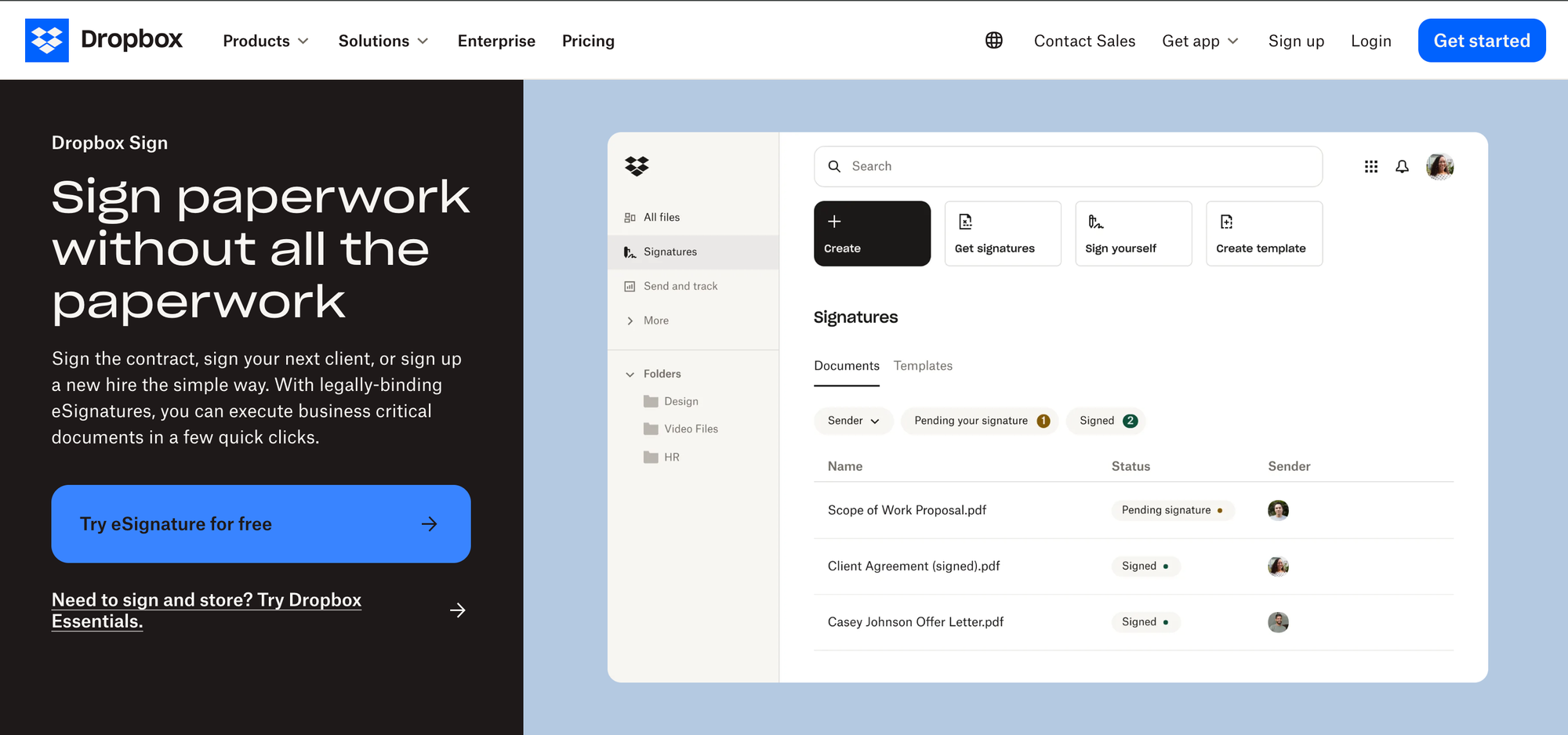Switch to the Templates tab
Viewport: 1568px width, 735px height.
click(x=923, y=366)
